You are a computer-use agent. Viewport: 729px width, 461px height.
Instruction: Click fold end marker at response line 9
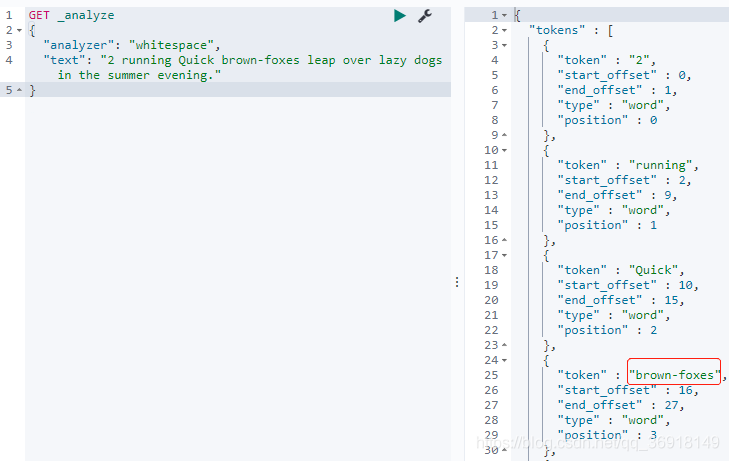(504, 135)
